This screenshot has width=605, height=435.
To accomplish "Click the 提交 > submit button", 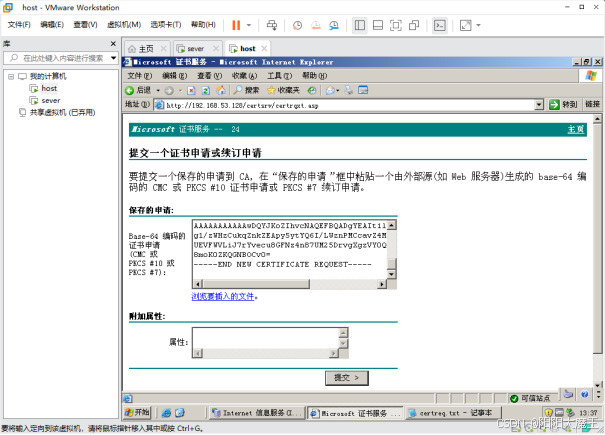I will point(346,378).
